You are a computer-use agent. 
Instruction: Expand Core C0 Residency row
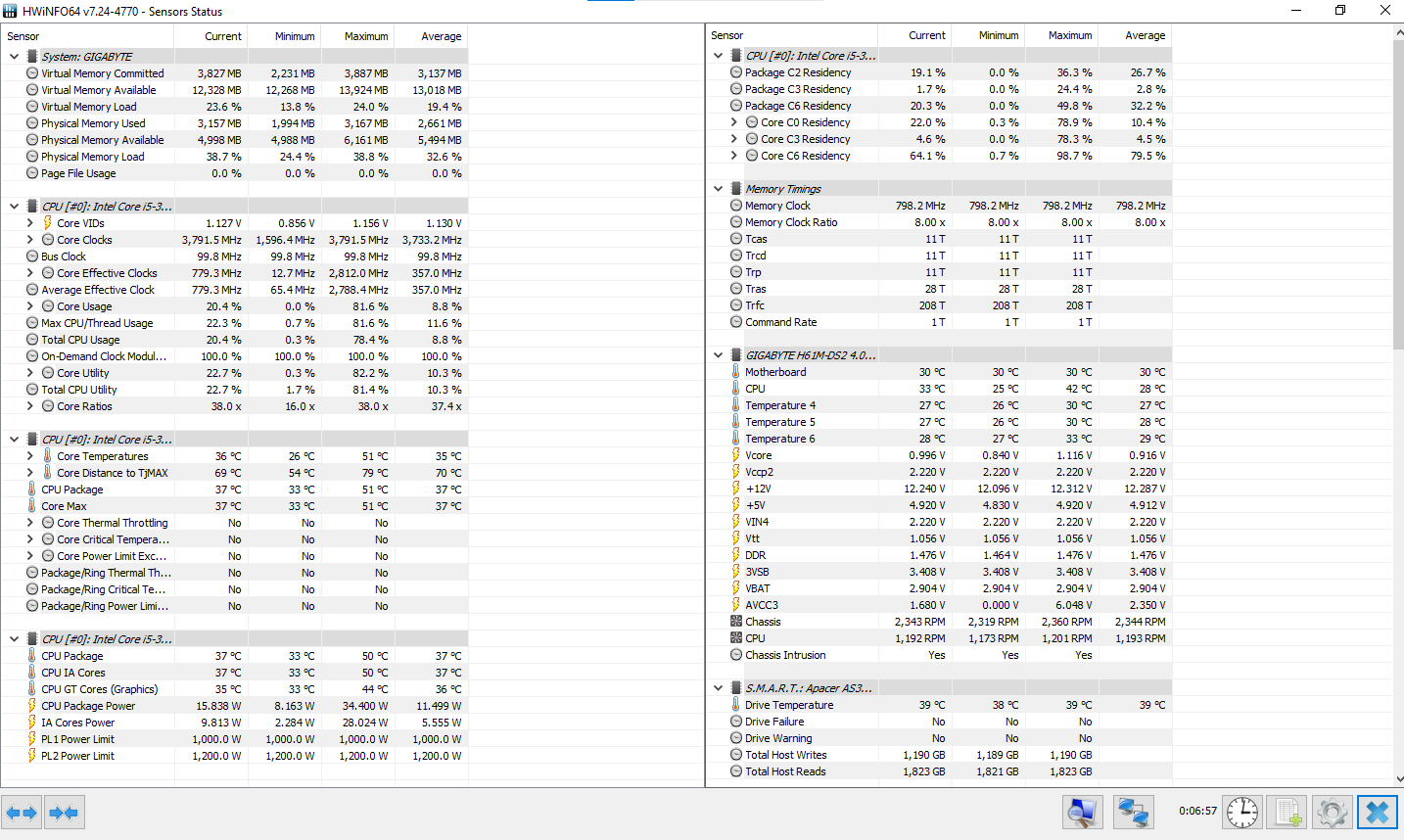click(734, 122)
